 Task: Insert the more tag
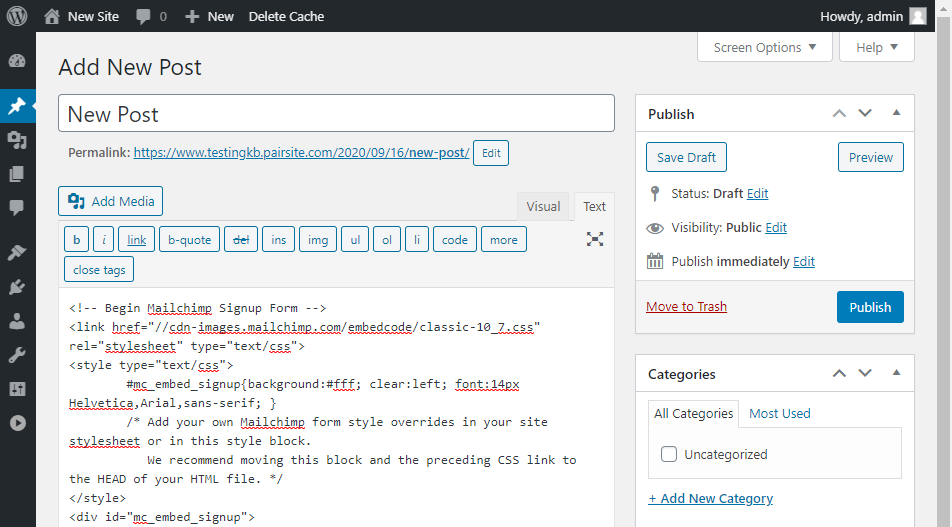pos(504,239)
